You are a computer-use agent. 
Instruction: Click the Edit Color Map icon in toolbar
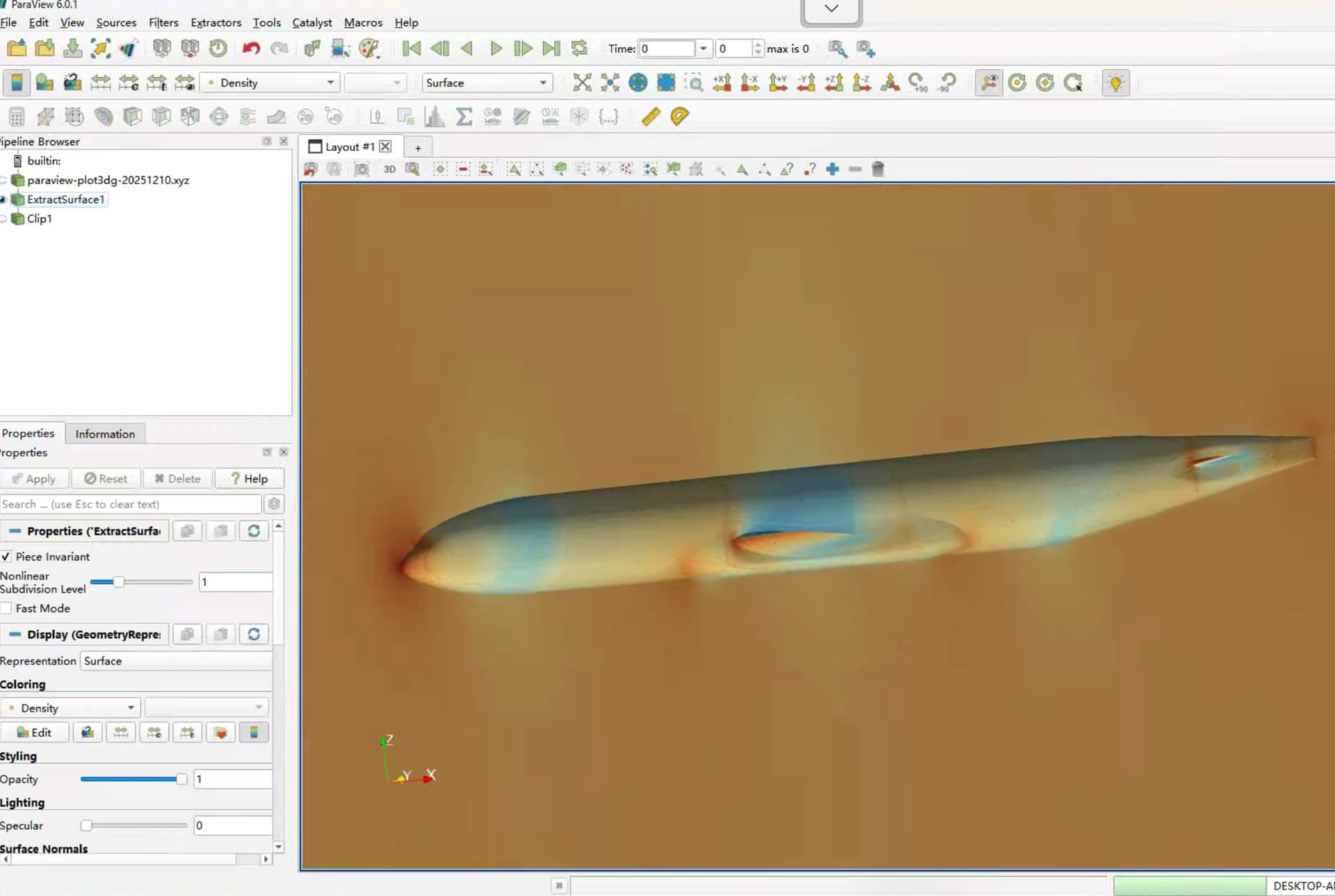[x=44, y=83]
